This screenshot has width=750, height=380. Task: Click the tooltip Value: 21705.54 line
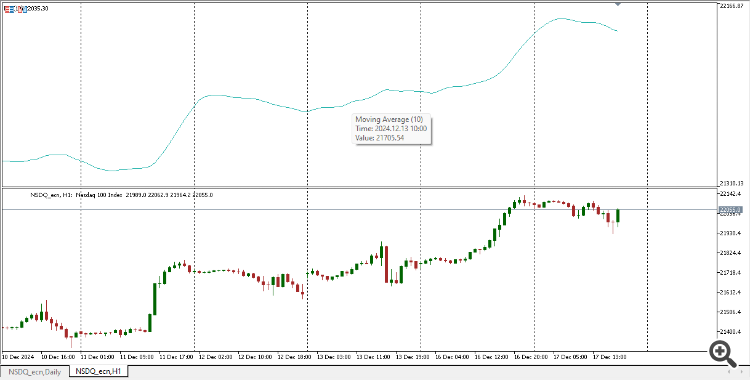[380, 138]
